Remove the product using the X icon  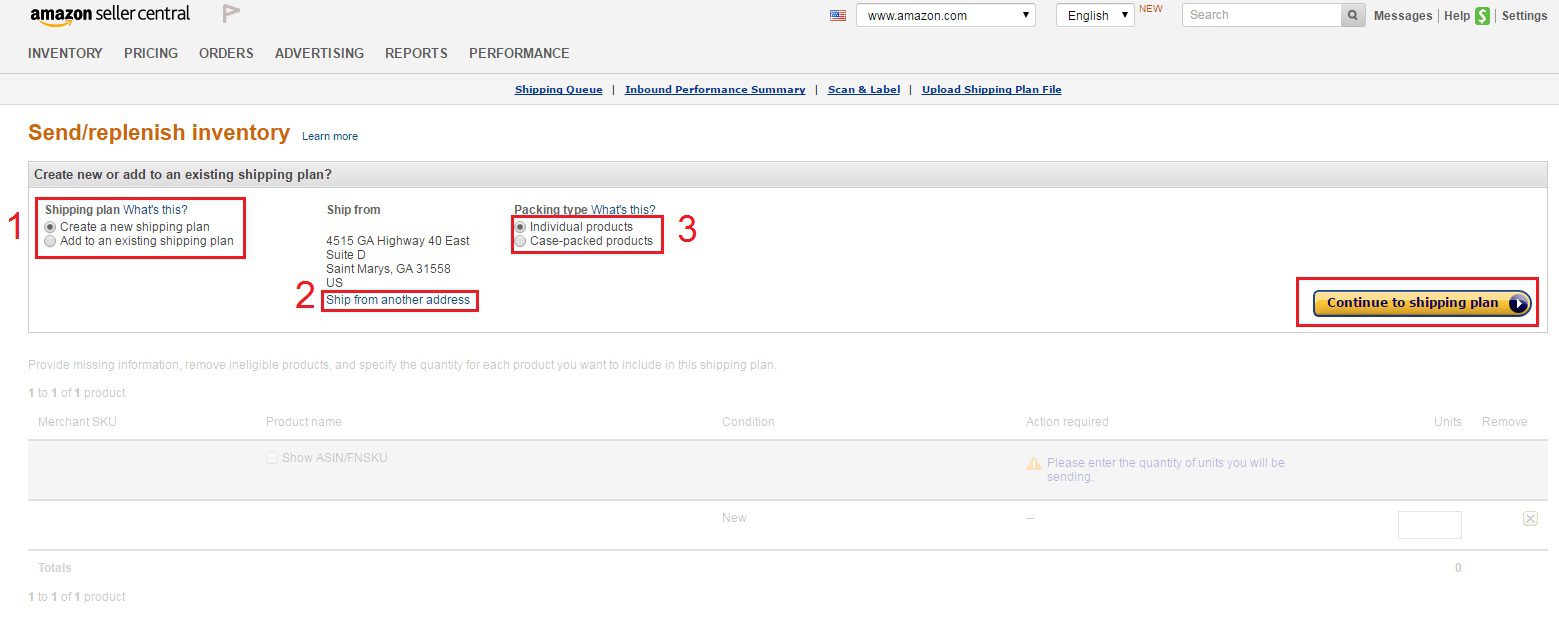point(1530,518)
